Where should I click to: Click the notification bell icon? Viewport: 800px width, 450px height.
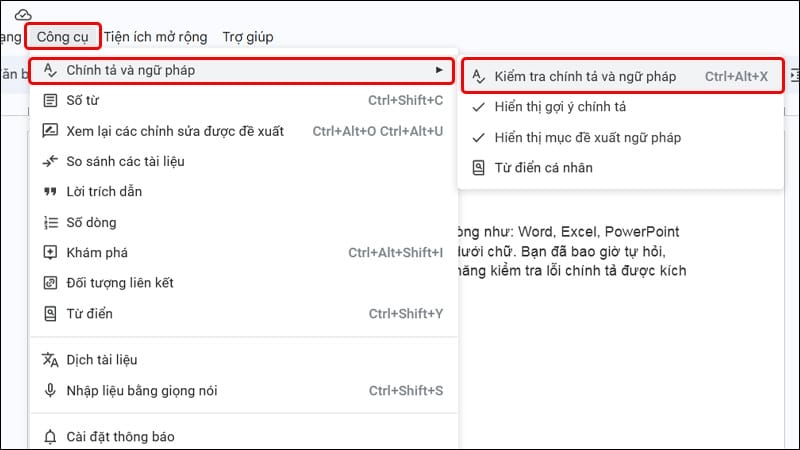[50, 437]
